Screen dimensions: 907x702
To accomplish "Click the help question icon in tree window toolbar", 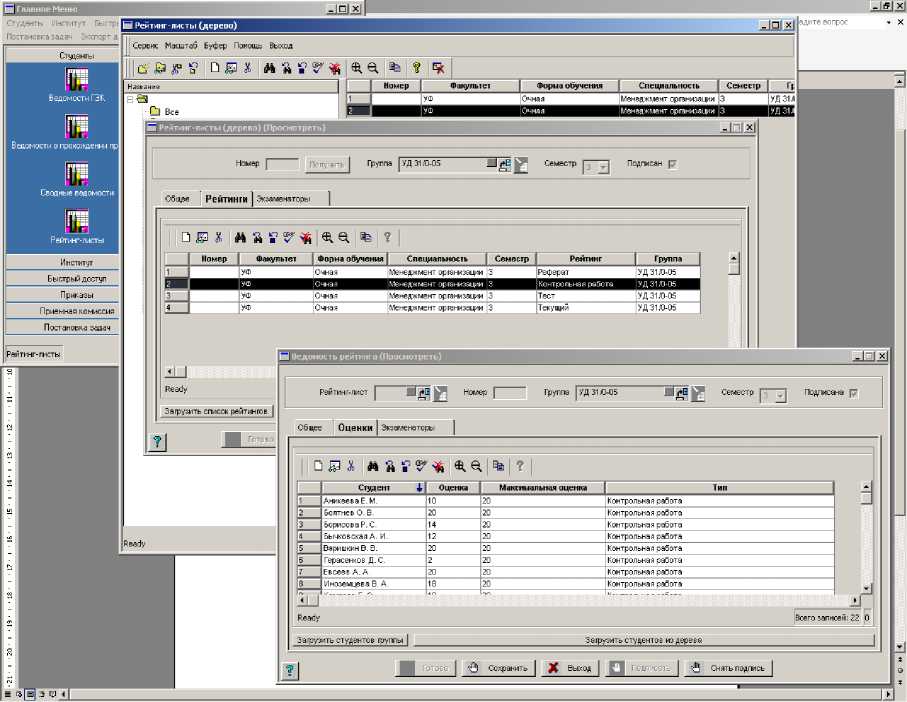I will [x=417, y=68].
